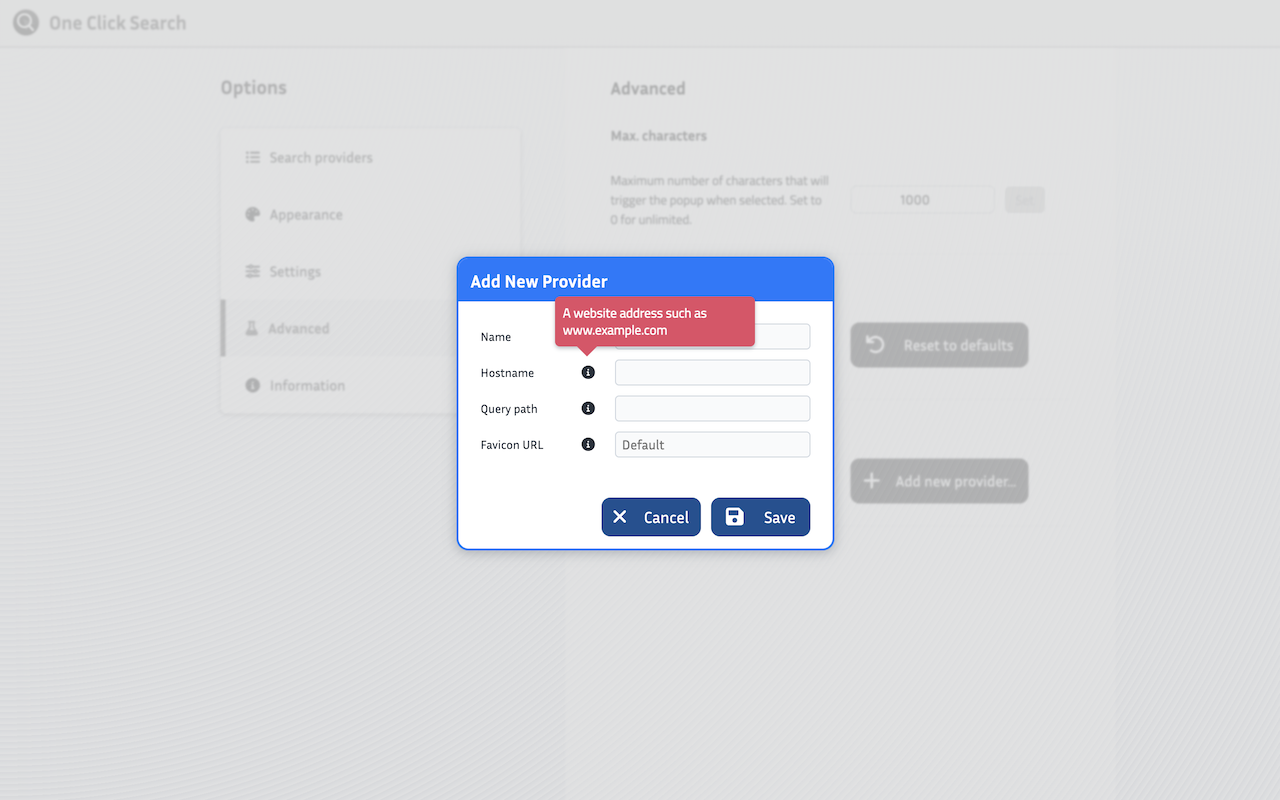Screen dimensions: 1280x800
Task: Open the Information tab
Action: point(370,385)
